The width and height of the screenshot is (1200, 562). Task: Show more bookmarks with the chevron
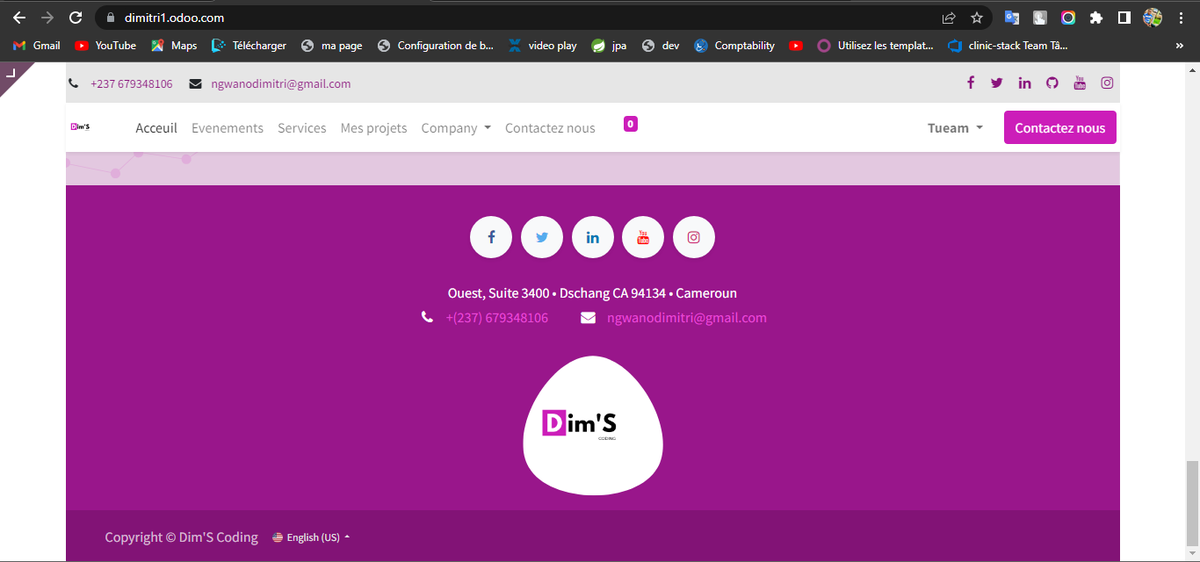pos(1179,46)
